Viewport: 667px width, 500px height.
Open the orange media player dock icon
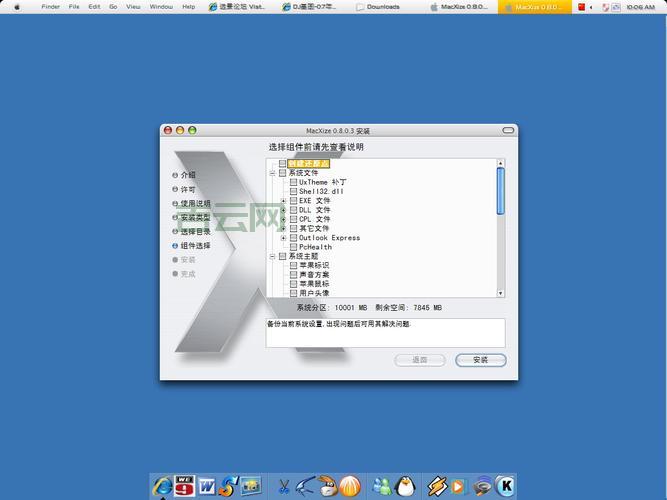459,487
